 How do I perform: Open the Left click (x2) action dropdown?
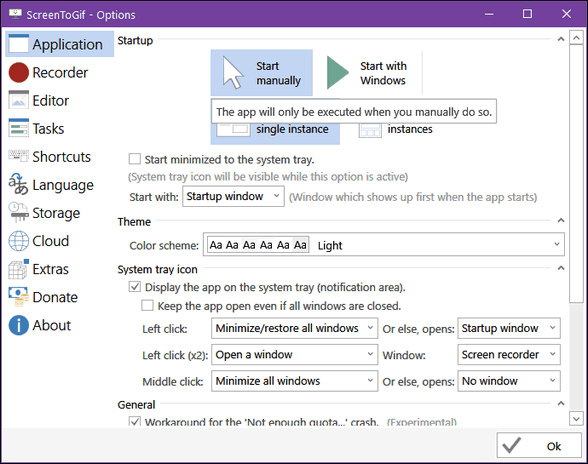pos(294,354)
